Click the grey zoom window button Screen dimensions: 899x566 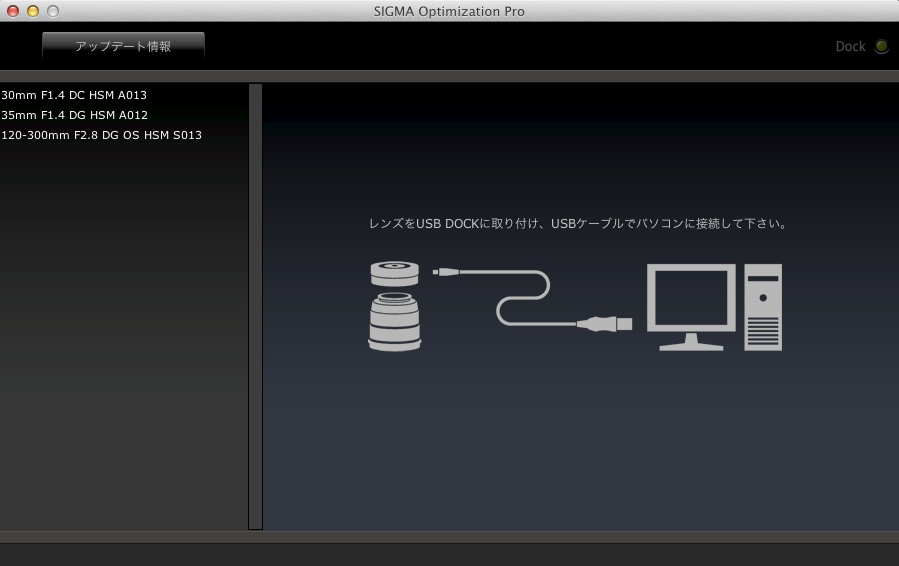(53, 11)
